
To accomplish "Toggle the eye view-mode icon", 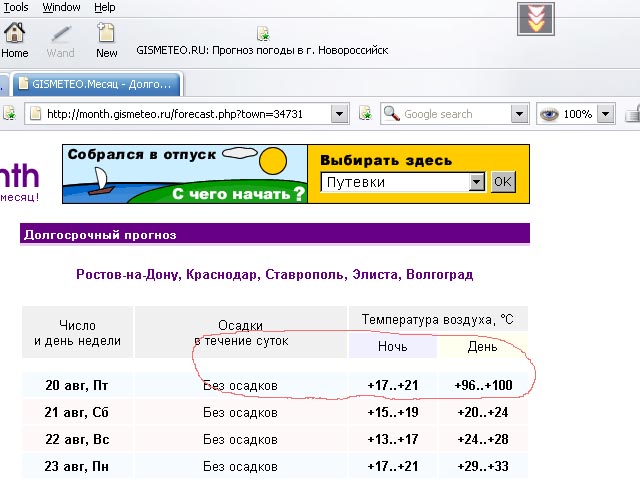I will point(549,114).
